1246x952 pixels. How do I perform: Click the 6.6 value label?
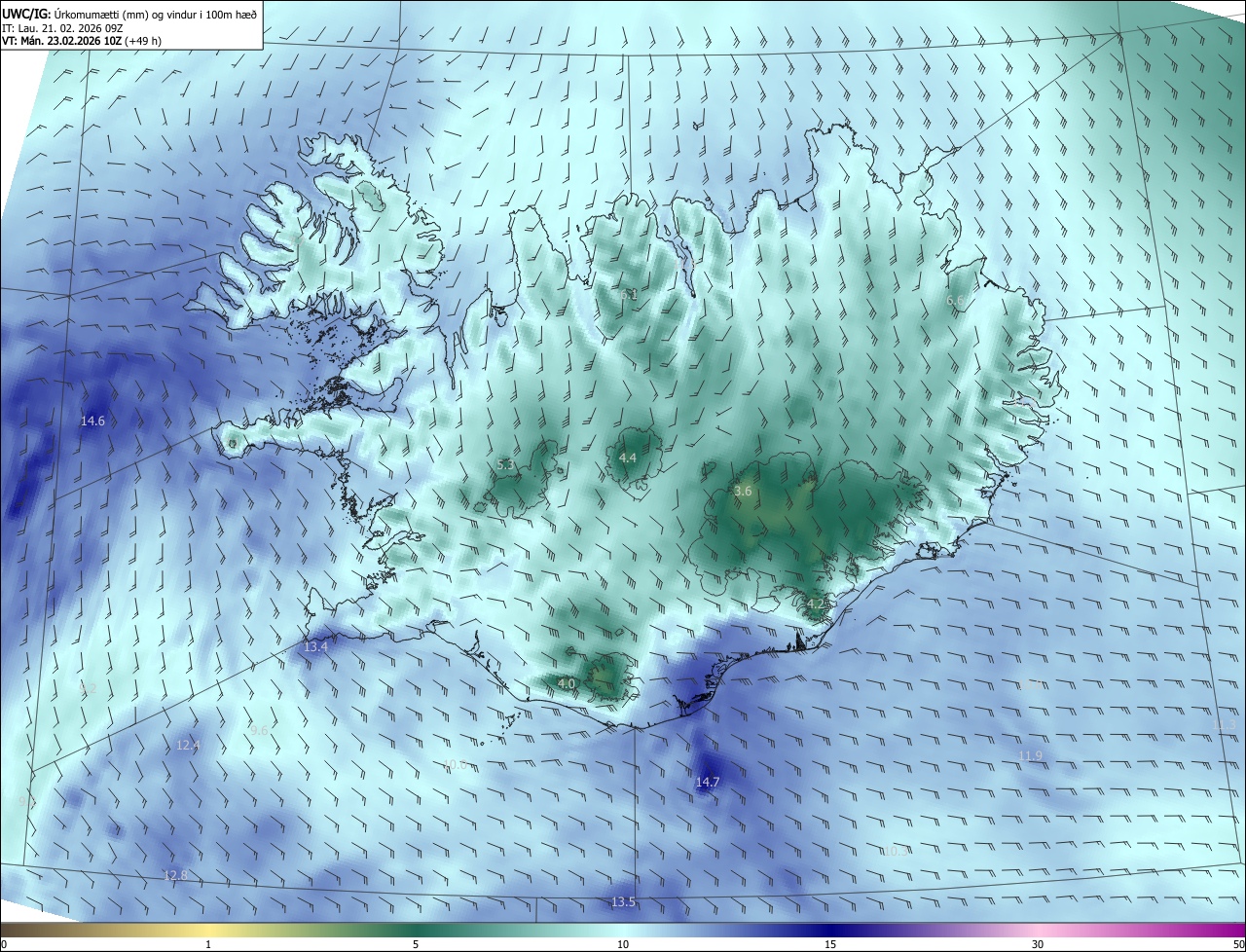[955, 301]
